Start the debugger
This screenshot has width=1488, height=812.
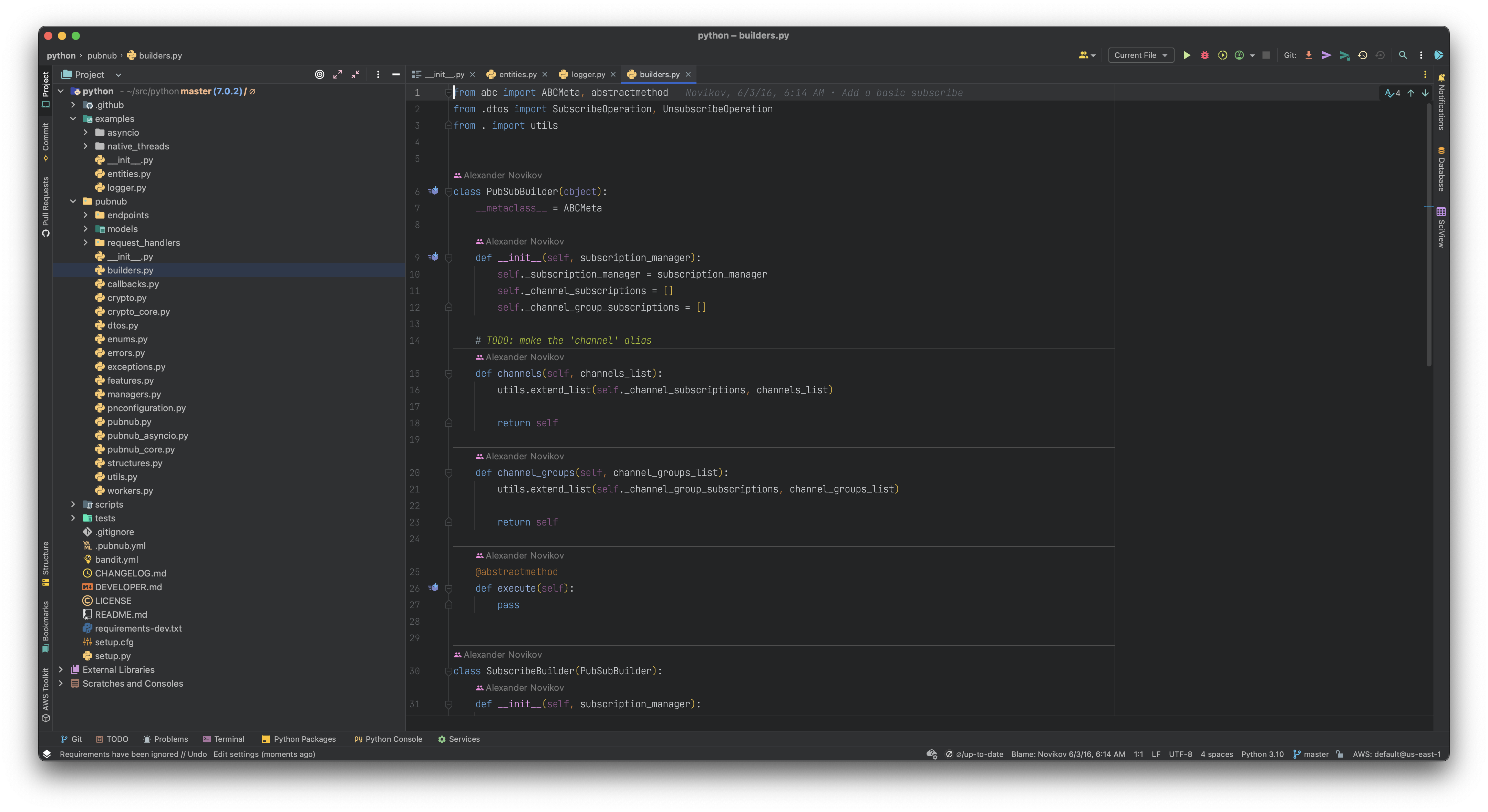(1205, 55)
